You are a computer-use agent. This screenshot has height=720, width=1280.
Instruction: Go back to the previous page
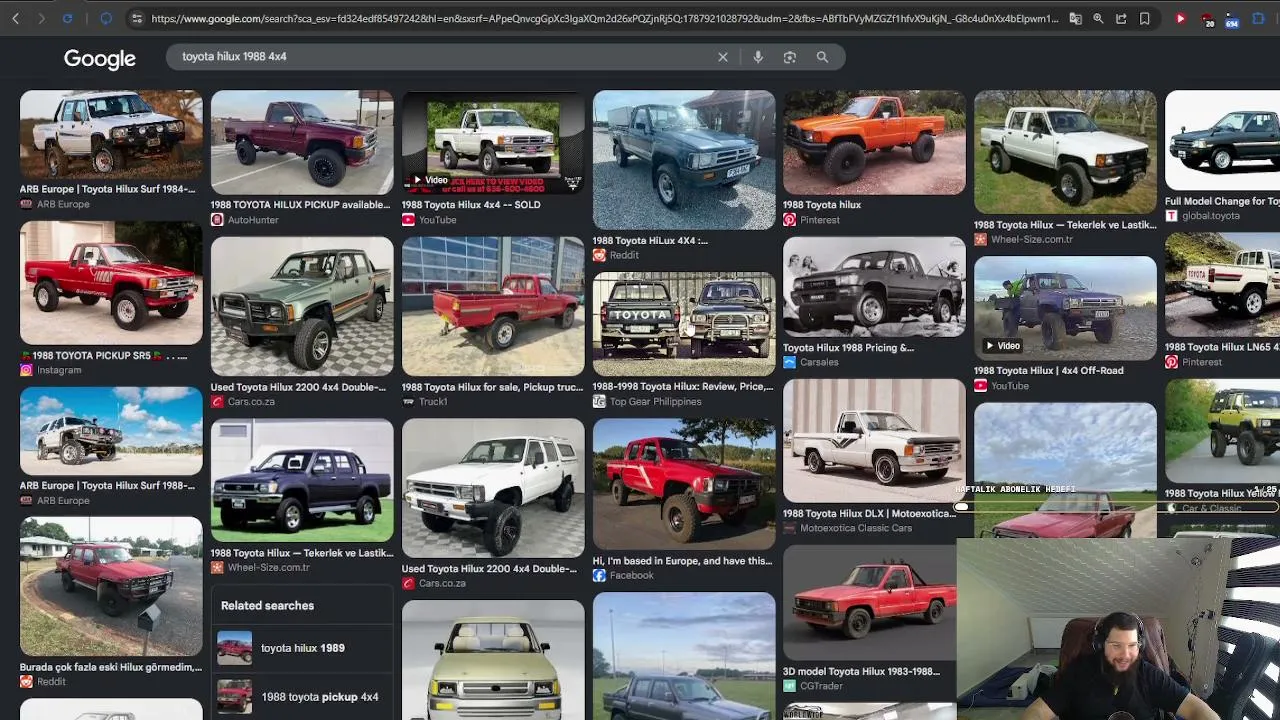coord(15,18)
